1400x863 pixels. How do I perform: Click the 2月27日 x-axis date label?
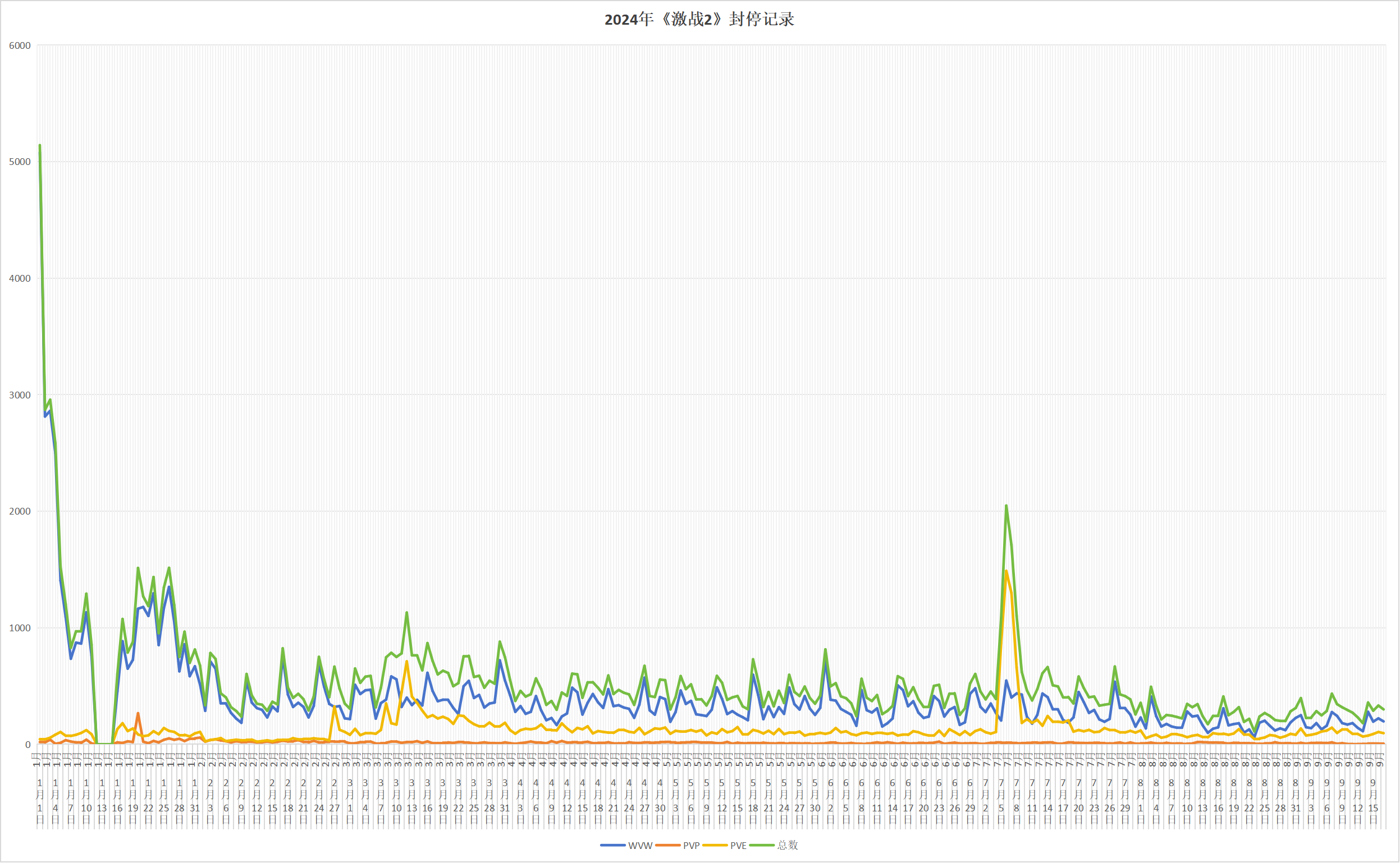(335, 802)
